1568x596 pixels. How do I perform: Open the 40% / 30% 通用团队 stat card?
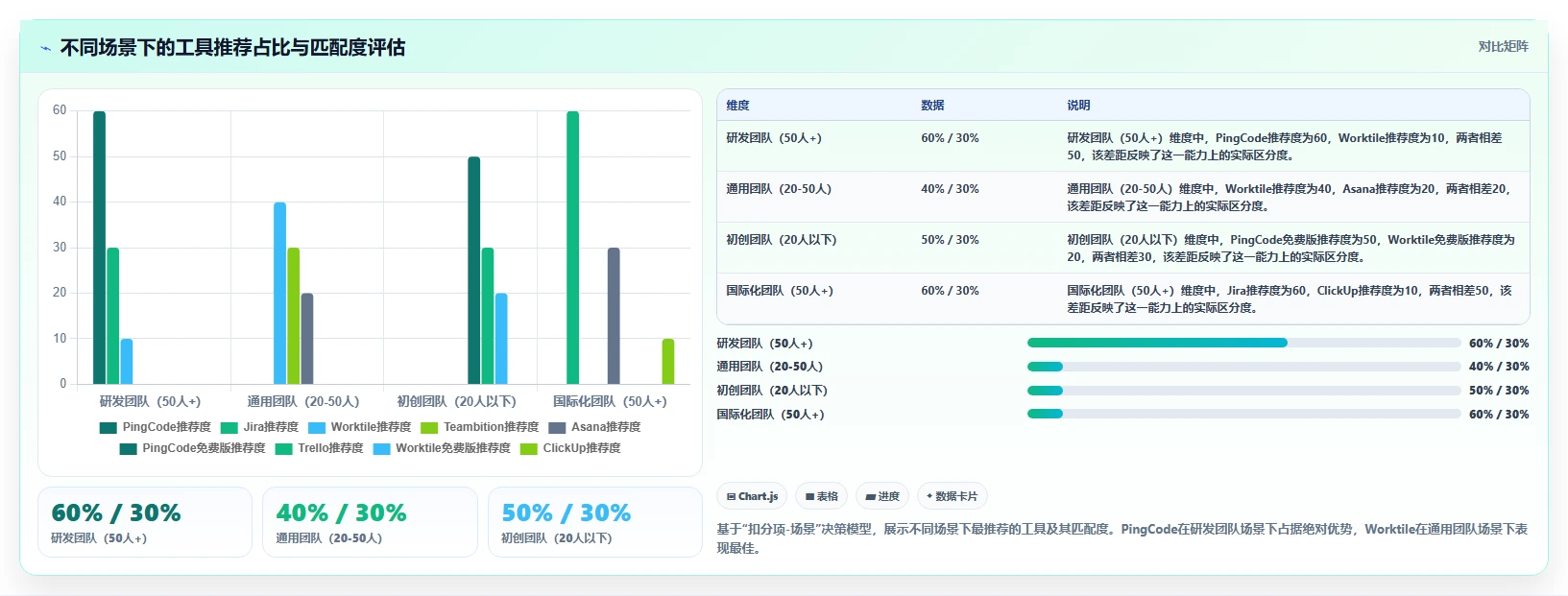[x=370, y=522]
